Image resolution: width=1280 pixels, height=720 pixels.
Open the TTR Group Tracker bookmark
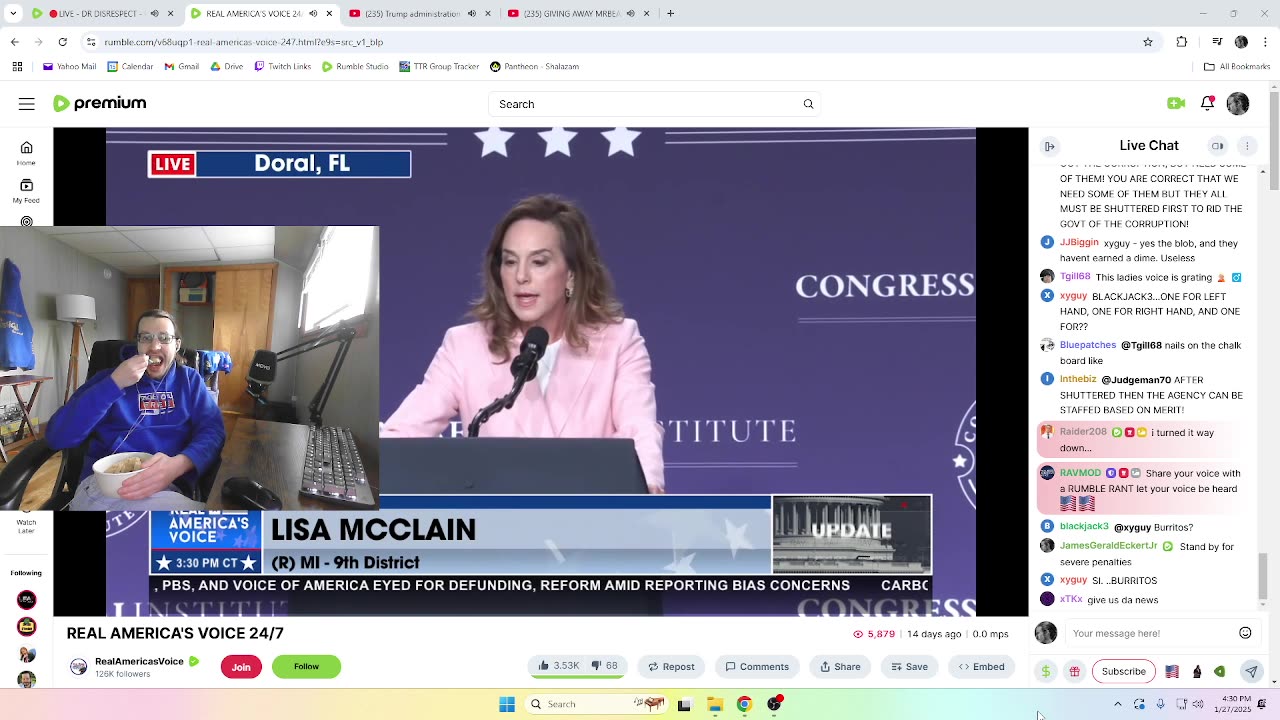pos(438,67)
